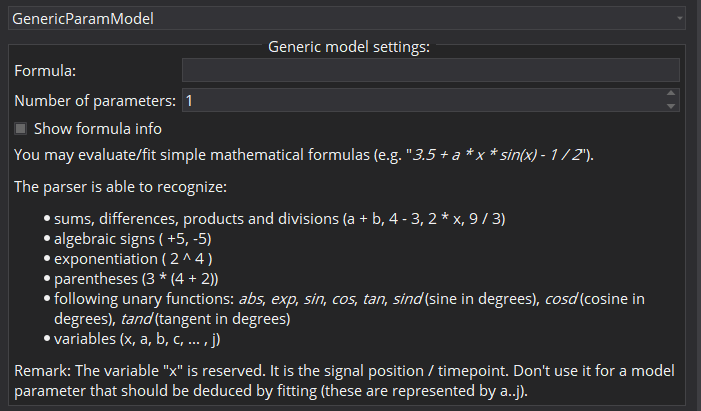The height and width of the screenshot is (411, 701).
Task: Open the GenericParamModel model dropdown
Action: click(x=347, y=18)
